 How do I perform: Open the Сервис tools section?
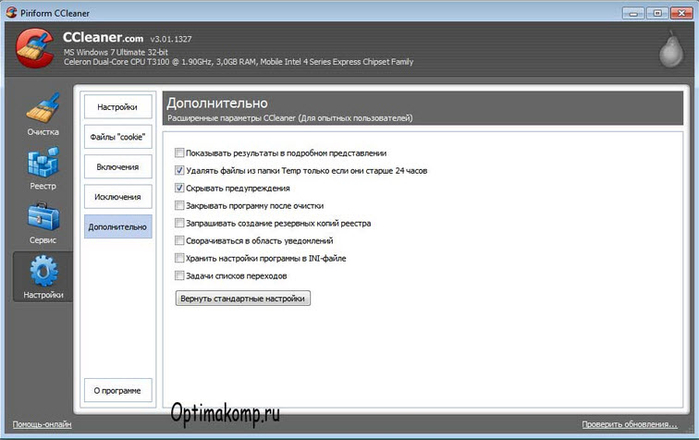[43, 223]
